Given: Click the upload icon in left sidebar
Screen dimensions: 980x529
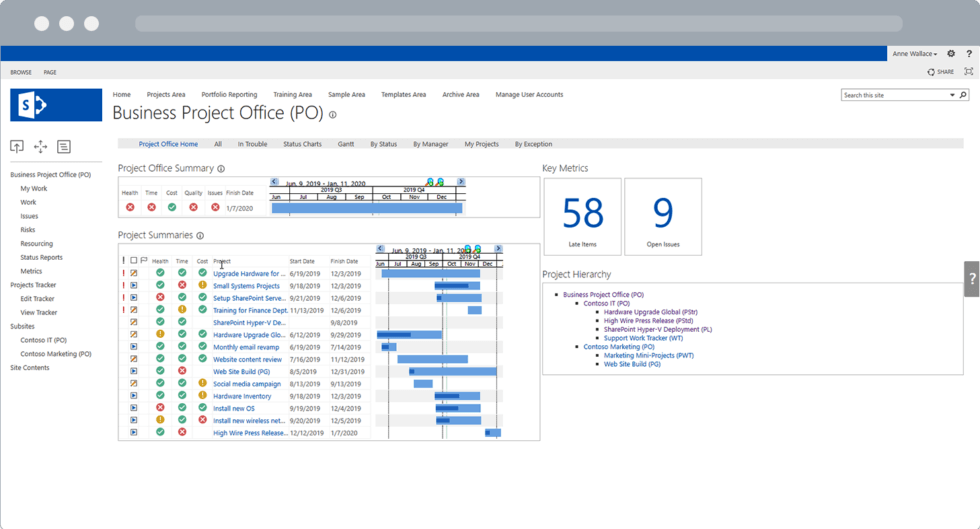Looking at the screenshot, I should click(17, 147).
